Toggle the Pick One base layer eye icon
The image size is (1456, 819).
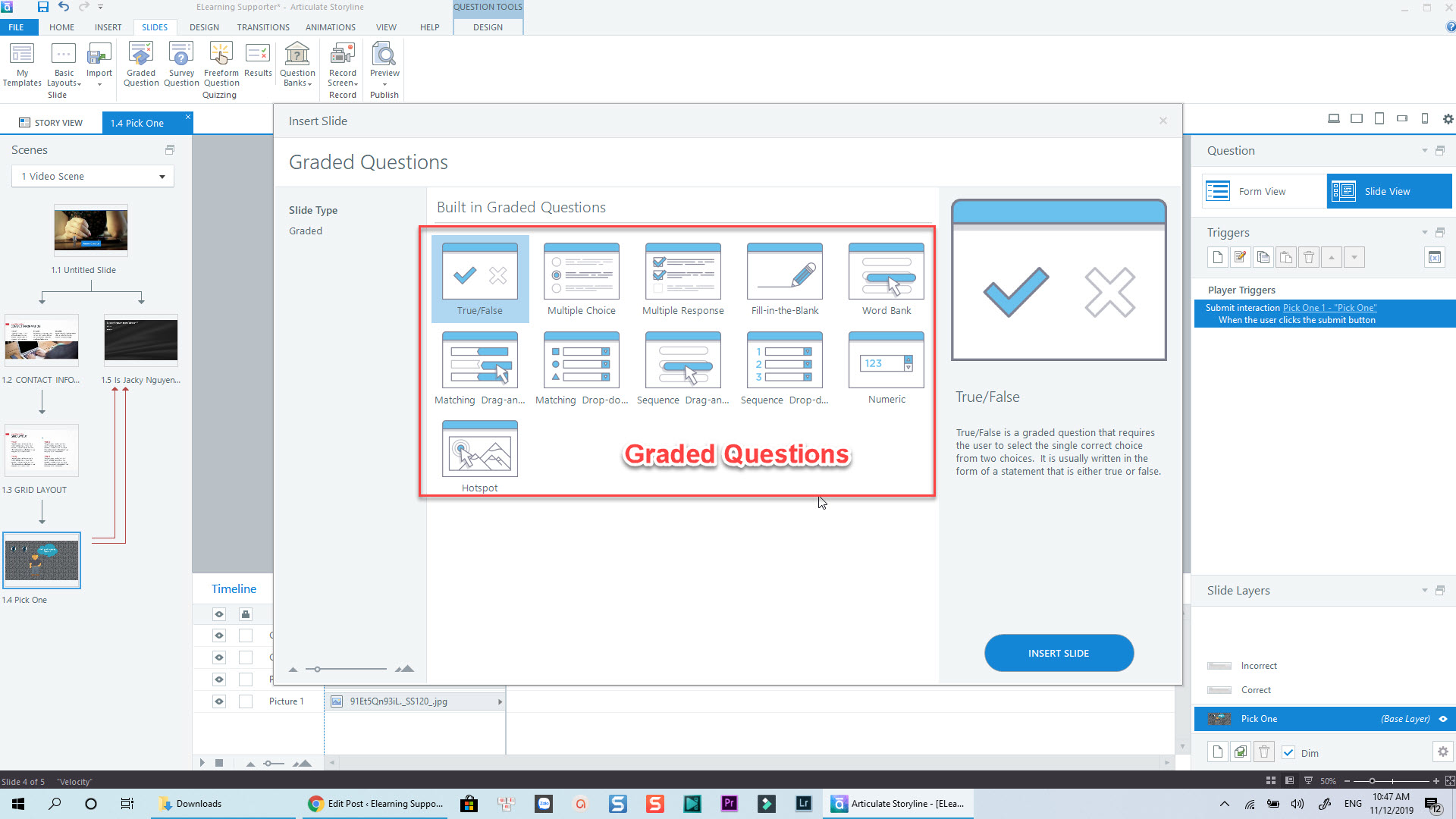1443,719
